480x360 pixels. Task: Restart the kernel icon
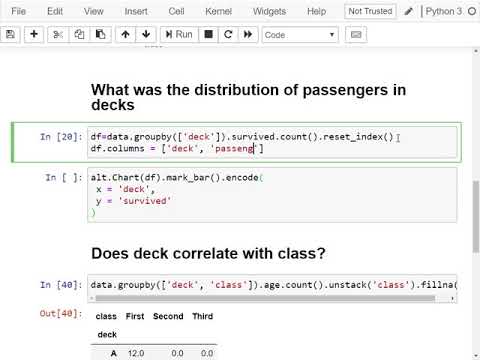click(228, 34)
